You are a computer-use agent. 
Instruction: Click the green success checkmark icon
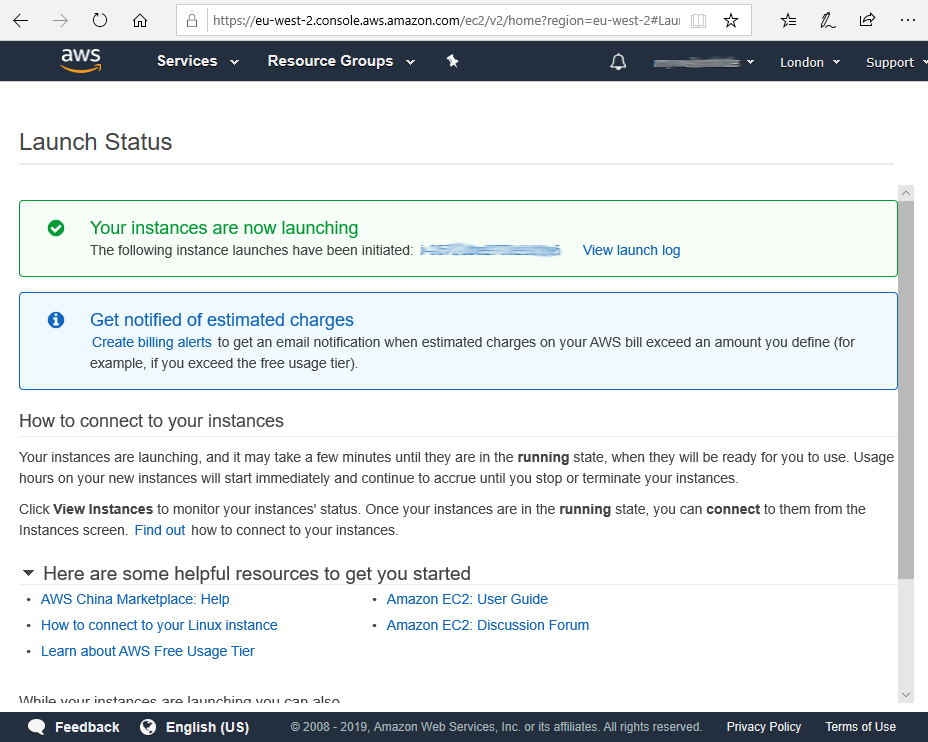coord(56,228)
